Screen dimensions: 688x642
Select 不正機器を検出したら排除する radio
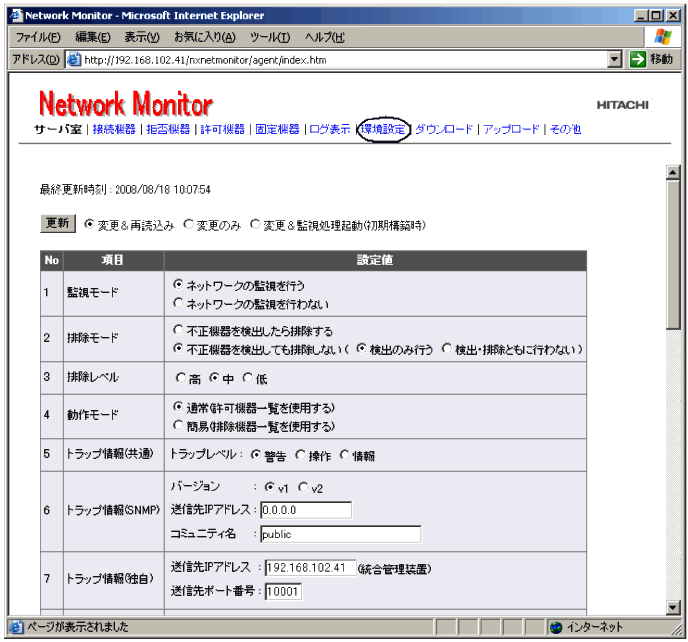pyautogui.click(x=178, y=330)
